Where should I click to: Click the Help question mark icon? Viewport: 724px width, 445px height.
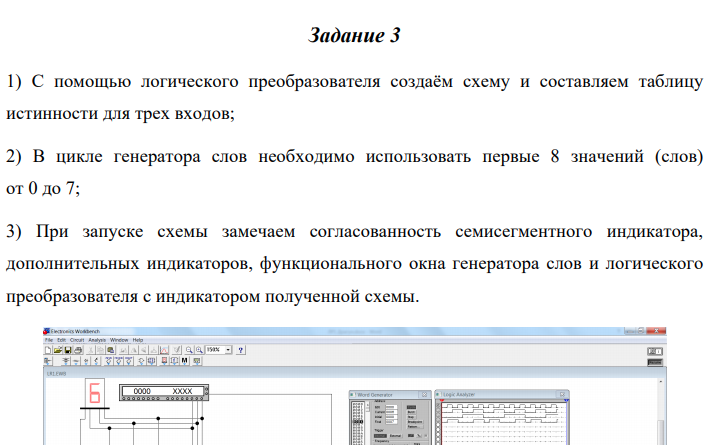[242, 350]
